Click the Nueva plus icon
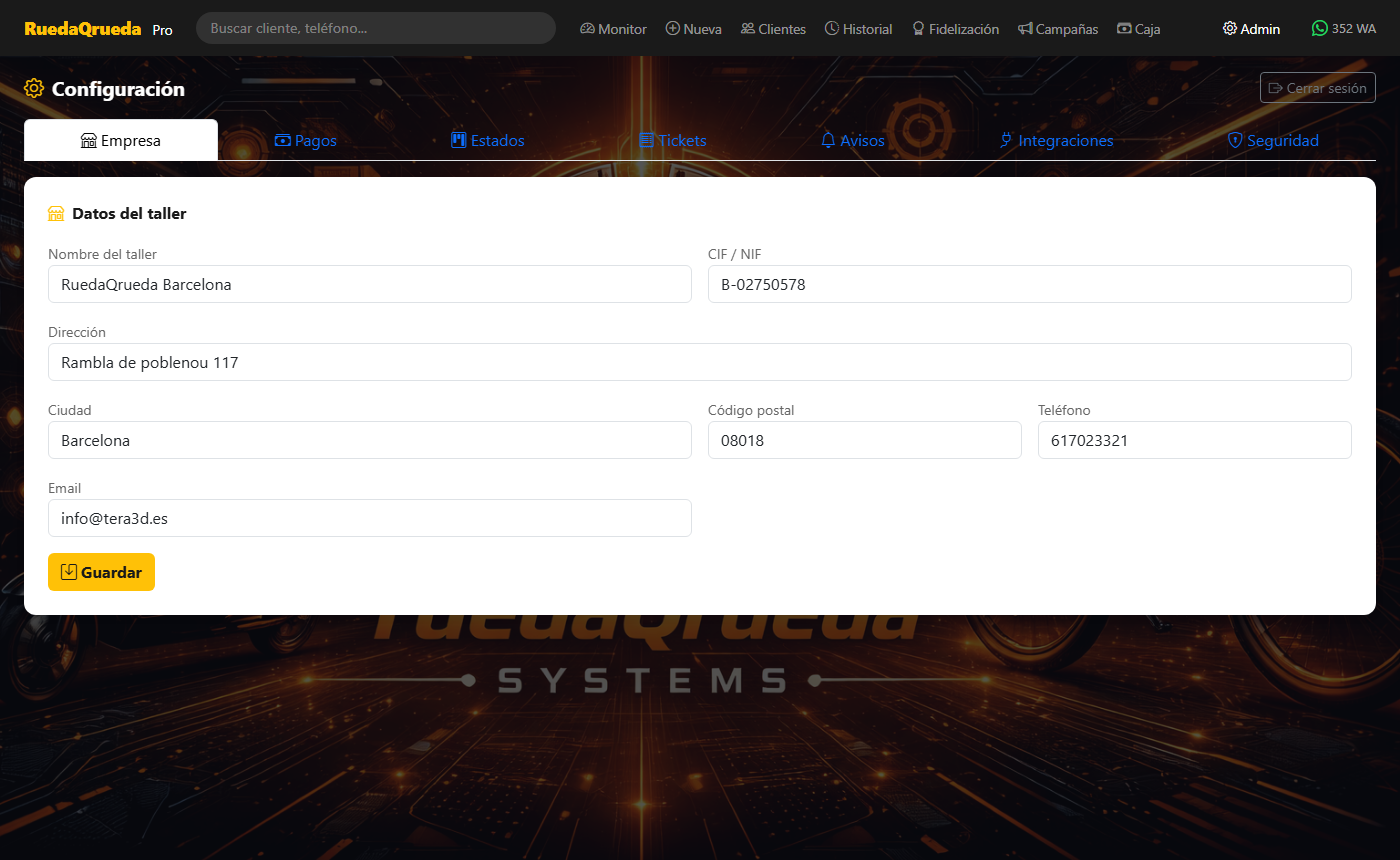 [x=672, y=29]
